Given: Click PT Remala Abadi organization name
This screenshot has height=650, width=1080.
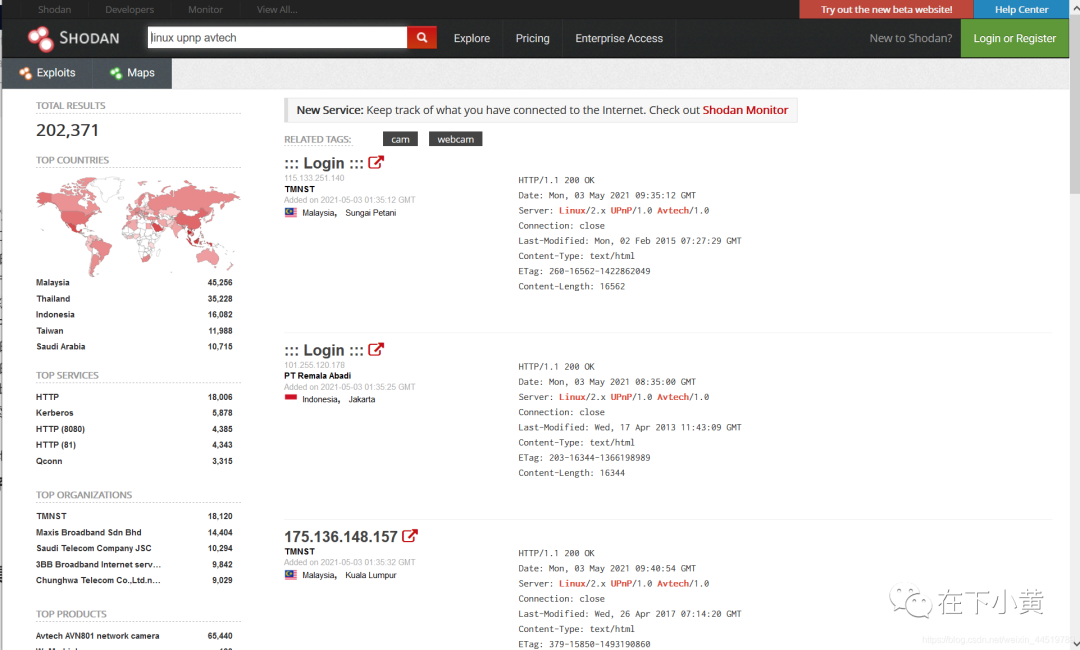Looking at the screenshot, I should pos(318,376).
